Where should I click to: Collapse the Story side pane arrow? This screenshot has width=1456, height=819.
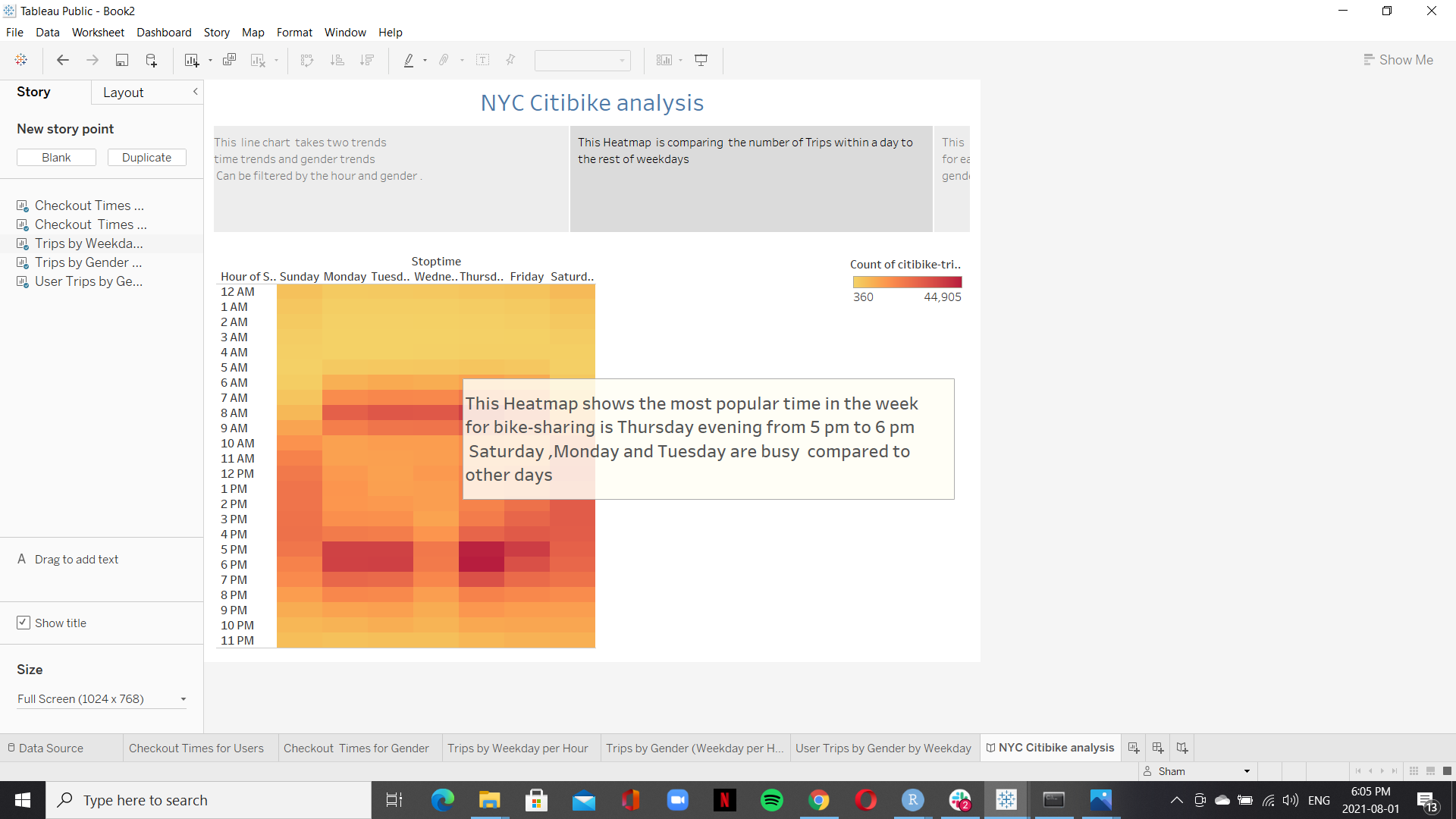click(195, 92)
